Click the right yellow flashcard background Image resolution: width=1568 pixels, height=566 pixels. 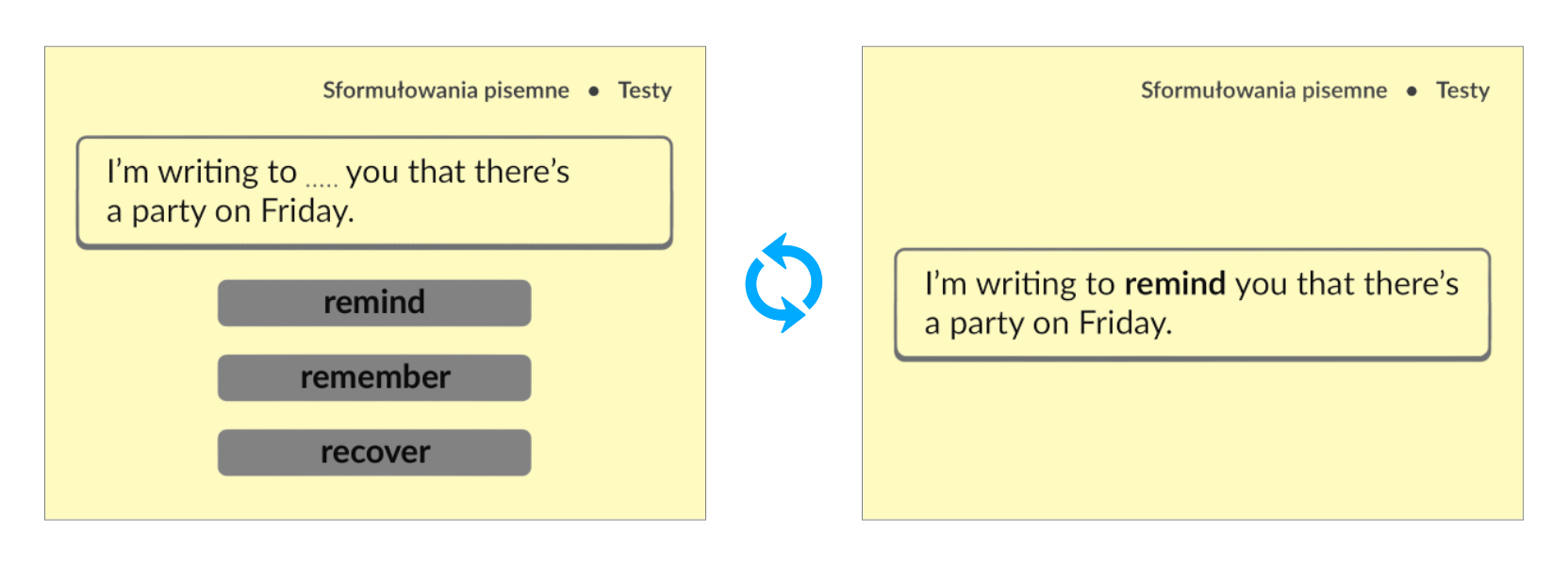pyautogui.click(x=1193, y=443)
